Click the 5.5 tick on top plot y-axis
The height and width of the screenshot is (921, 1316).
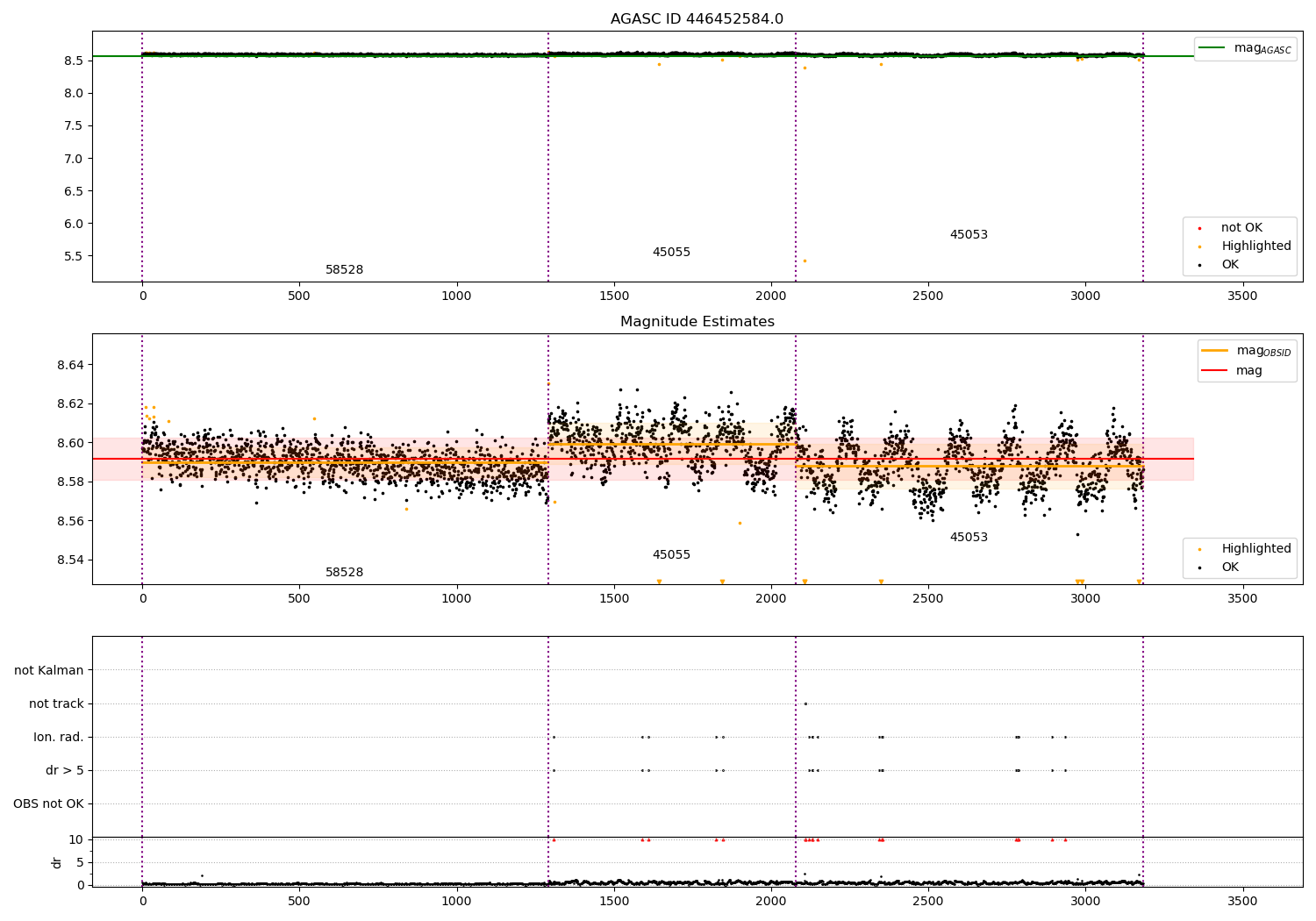coord(74,256)
